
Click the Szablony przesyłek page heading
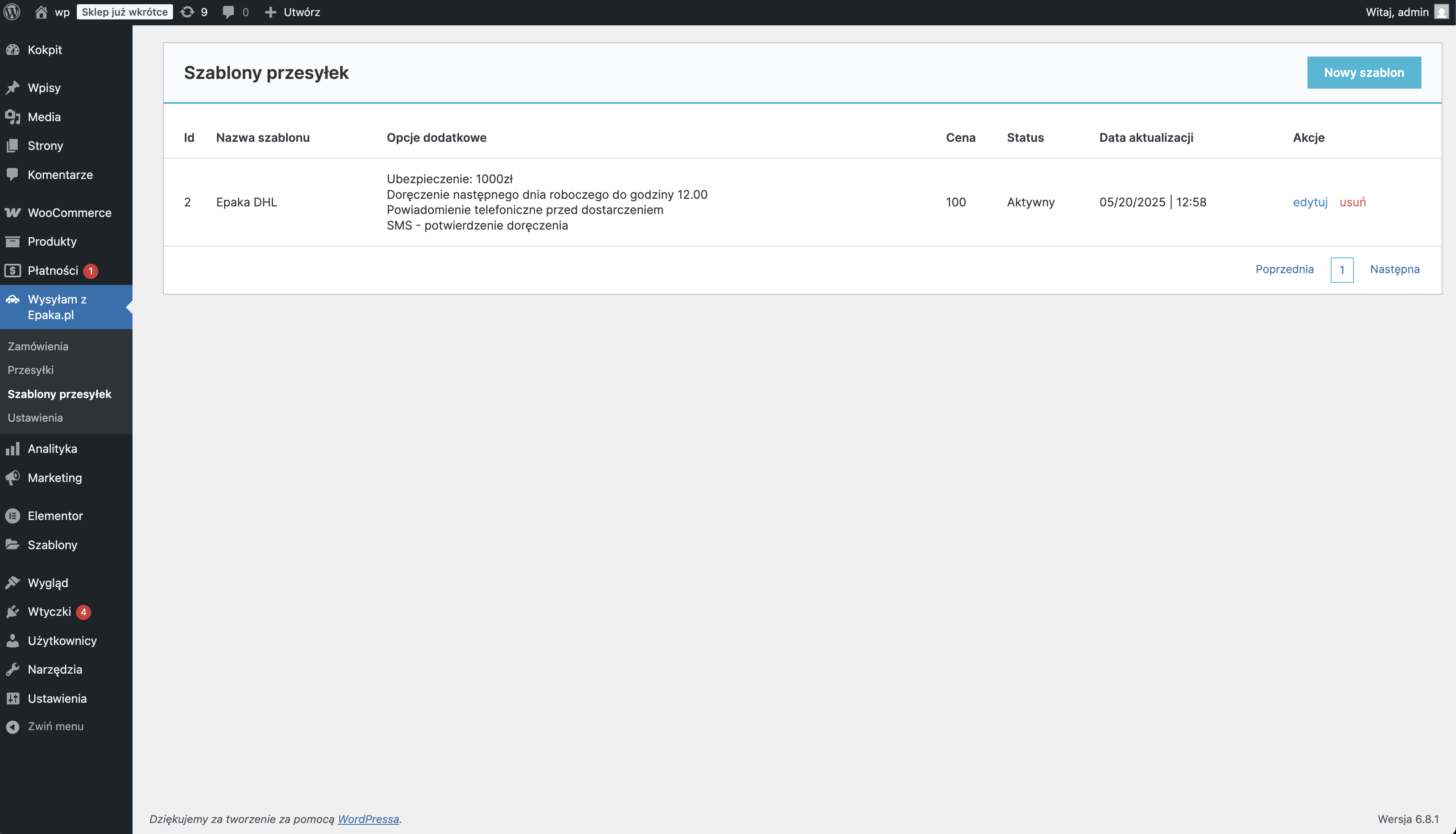tap(266, 73)
